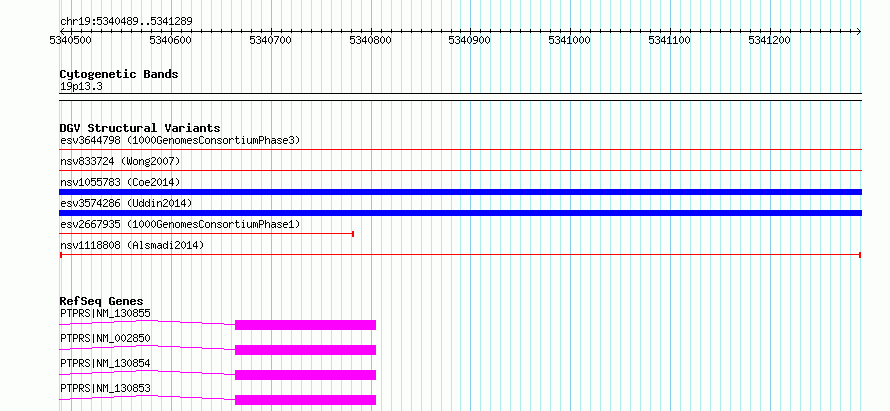Image resolution: width=890 pixels, height=411 pixels.
Task: Open variant esv2667935 (1000GenomesConsortiumPhase1) label
Action: [180, 224]
